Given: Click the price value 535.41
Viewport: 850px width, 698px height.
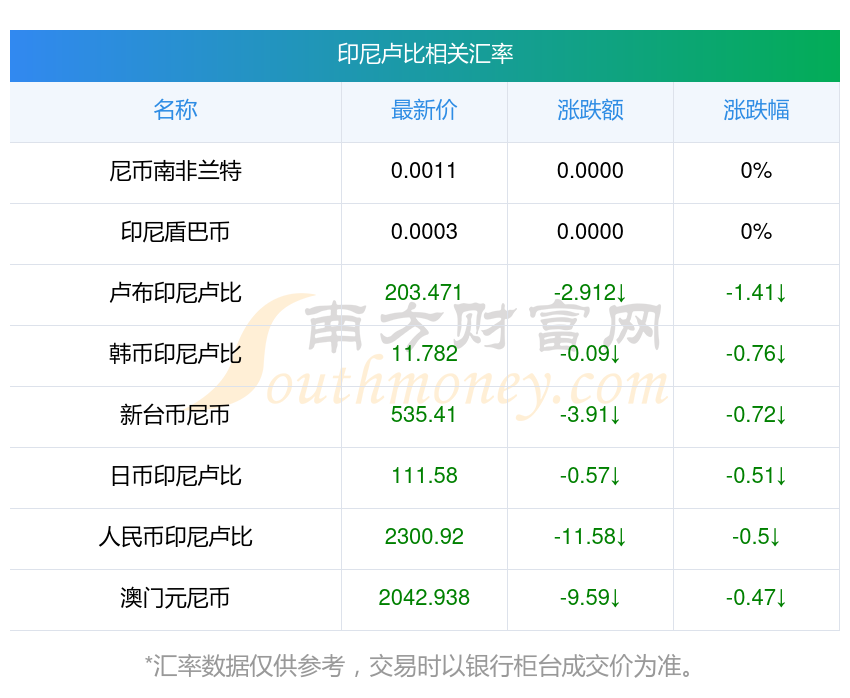Looking at the screenshot, I should pyautogui.click(x=423, y=415).
